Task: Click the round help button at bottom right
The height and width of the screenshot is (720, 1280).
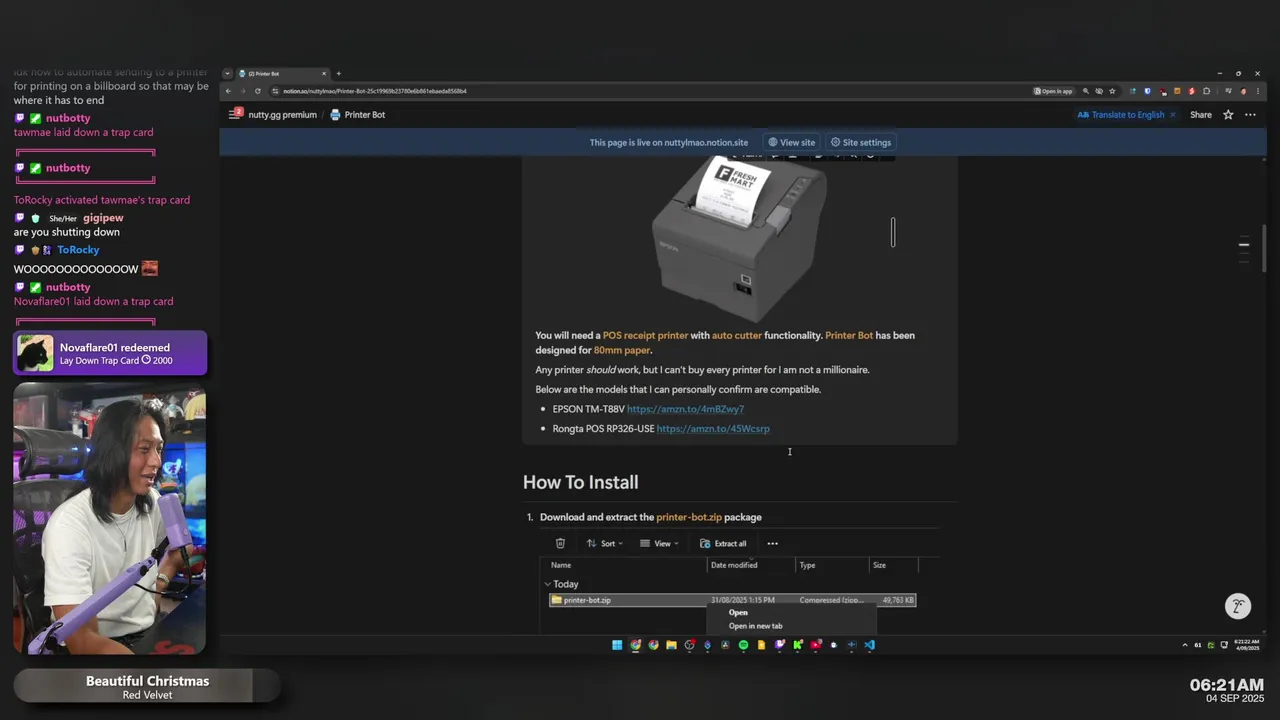Action: tap(1238, 606)
